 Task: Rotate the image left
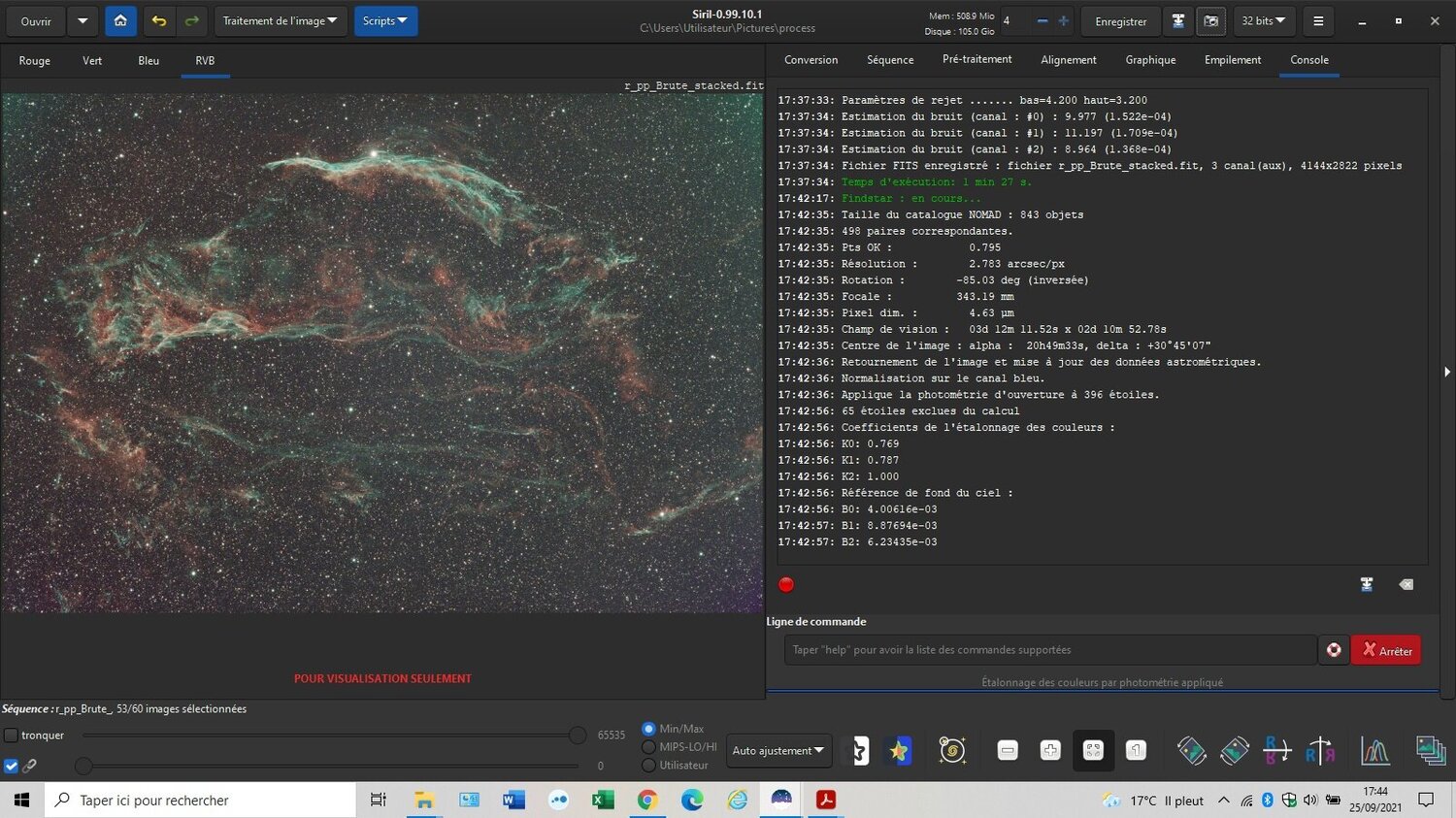coord(1192,750)
